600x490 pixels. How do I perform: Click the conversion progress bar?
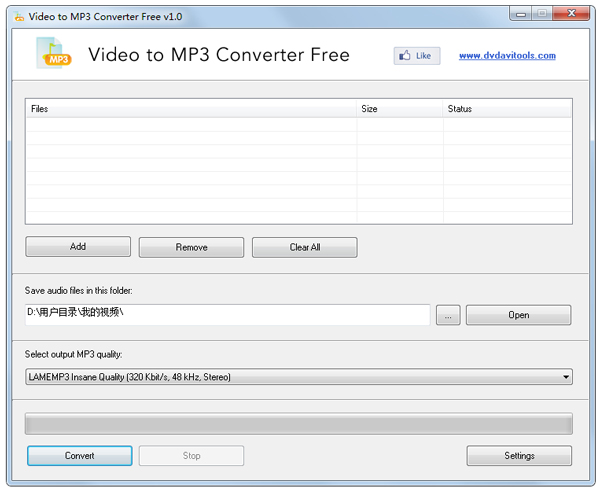pos(298,424)
